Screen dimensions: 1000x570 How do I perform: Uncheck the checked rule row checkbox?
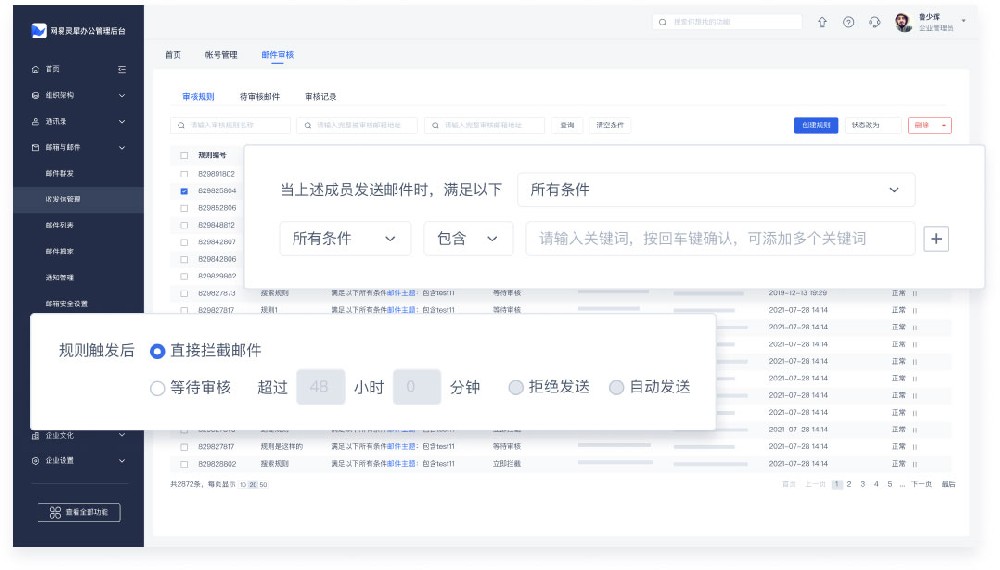pyautogui.click(x=184, y=190)
